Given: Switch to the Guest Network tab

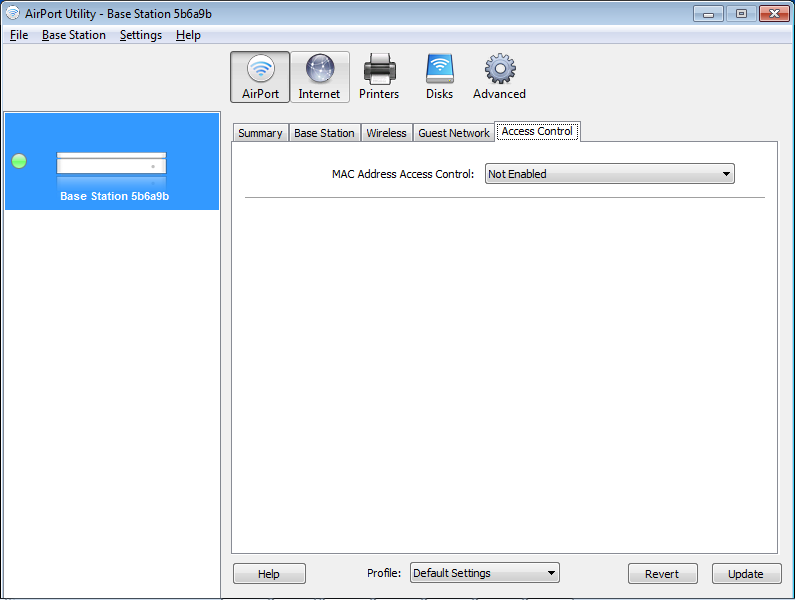Looking at the screenshot, I should (454, 133).
